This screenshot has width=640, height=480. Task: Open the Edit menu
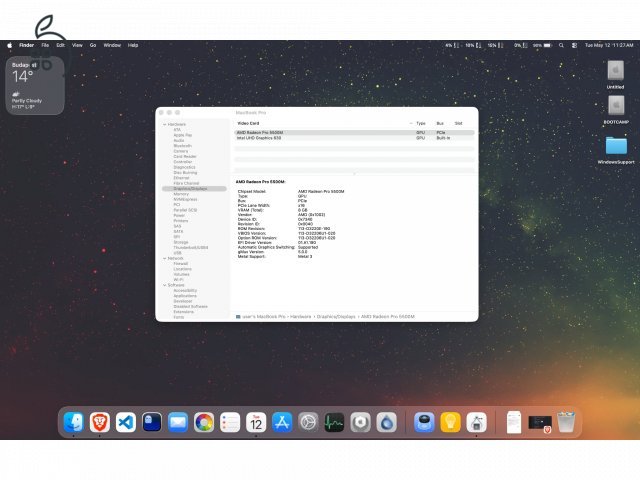tap(60, 45)
